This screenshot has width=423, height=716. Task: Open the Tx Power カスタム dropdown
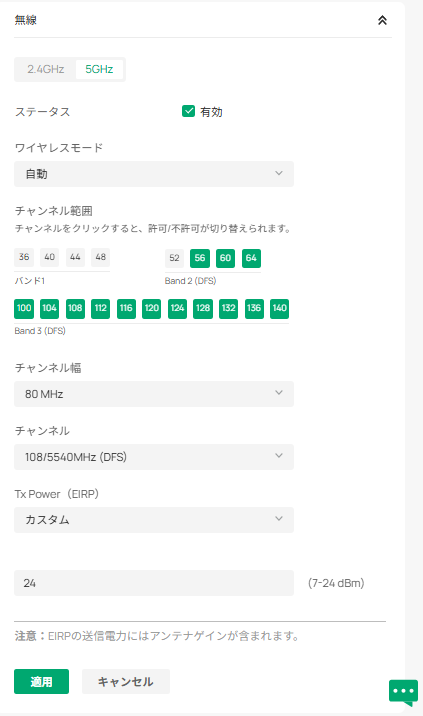(x=154, y=520)
